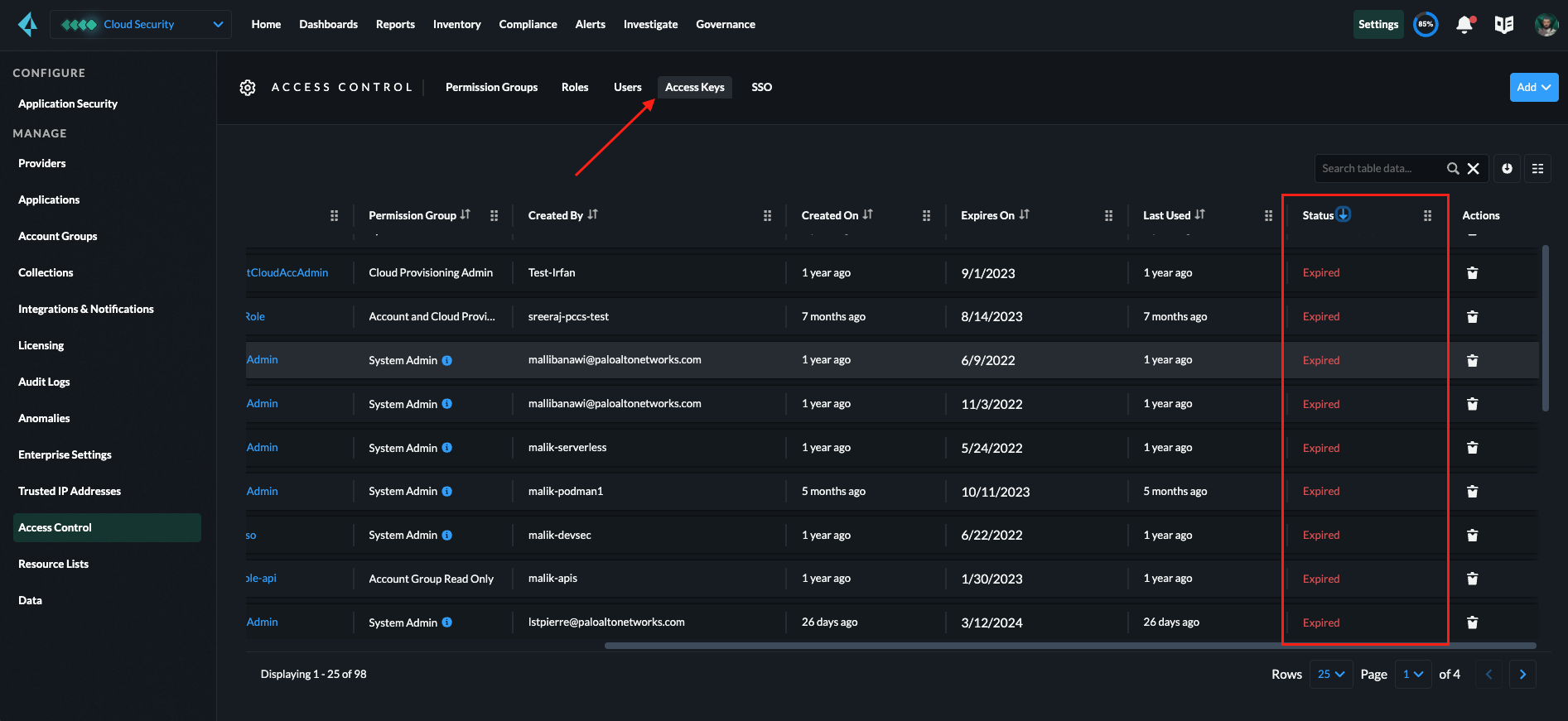Change rows per page dropdown
This screenshot has height=721, width=1568.
(x=1330, y=674)
